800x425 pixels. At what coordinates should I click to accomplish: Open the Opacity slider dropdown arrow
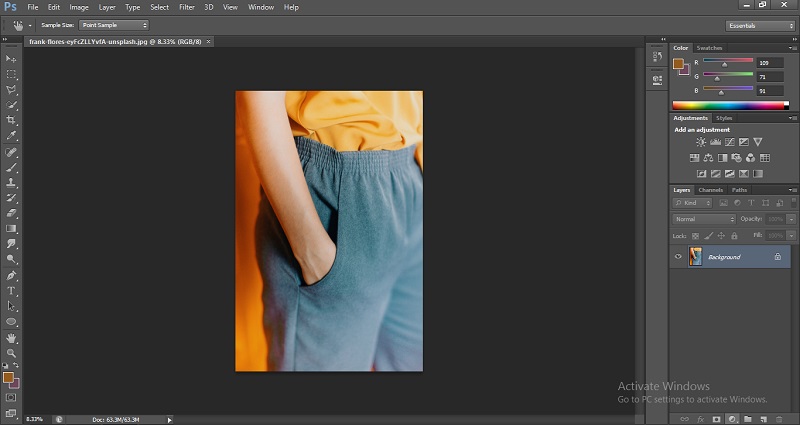791,219
